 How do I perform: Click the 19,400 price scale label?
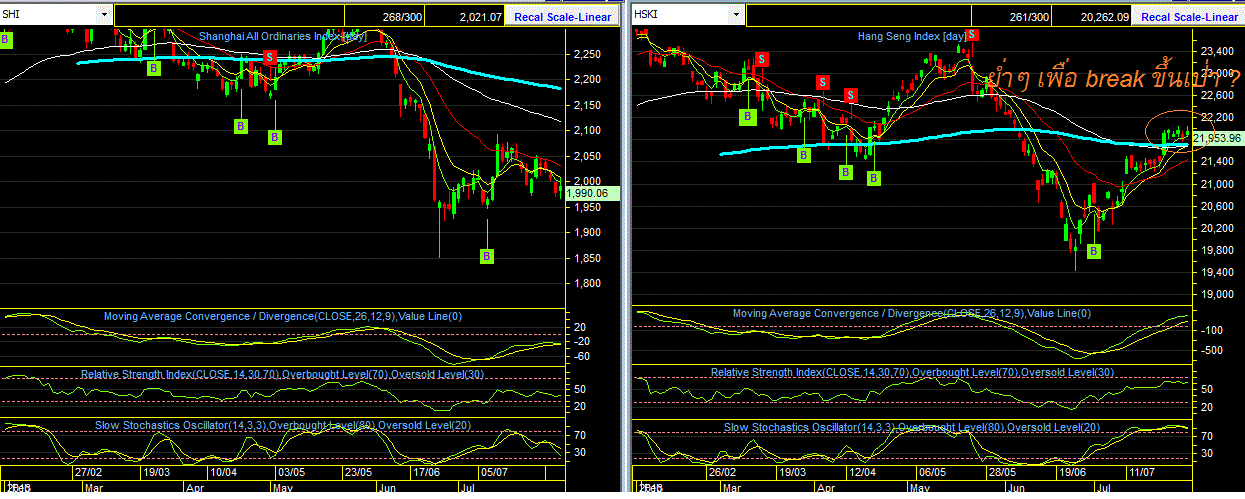[1219, 273]
